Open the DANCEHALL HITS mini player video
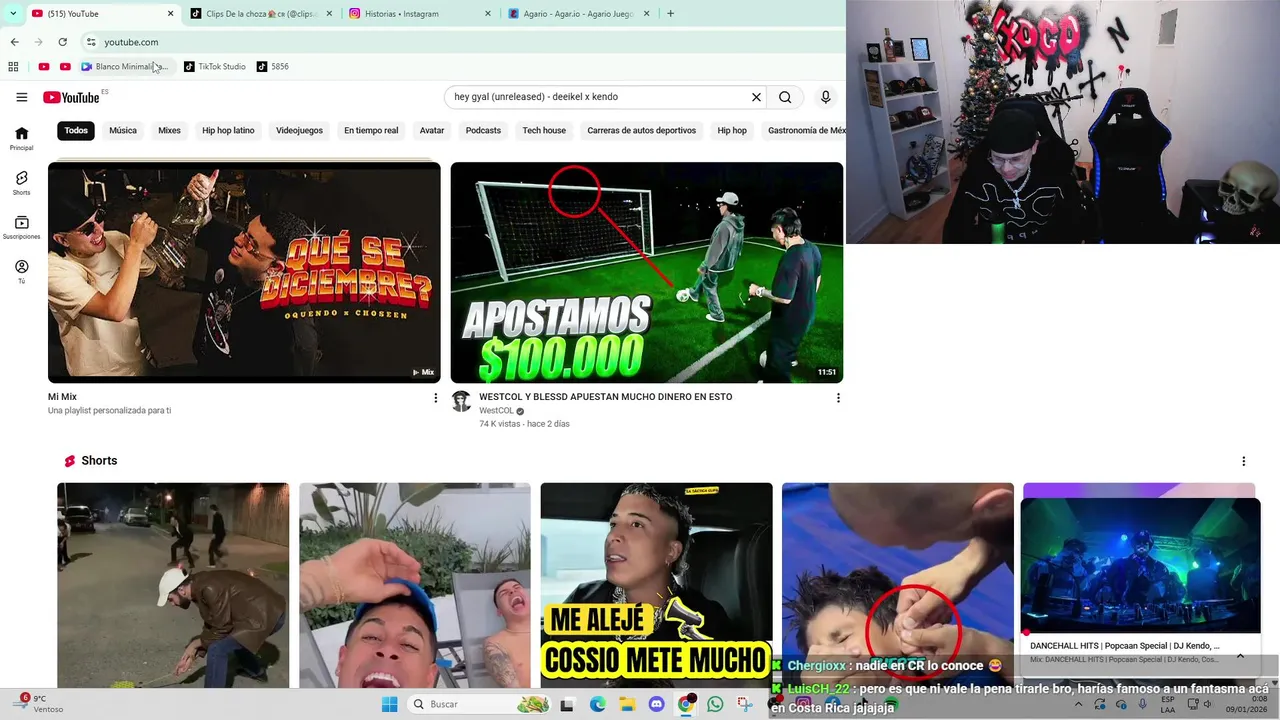This screenshot has height=720, width=1280. coord(1140,565)
